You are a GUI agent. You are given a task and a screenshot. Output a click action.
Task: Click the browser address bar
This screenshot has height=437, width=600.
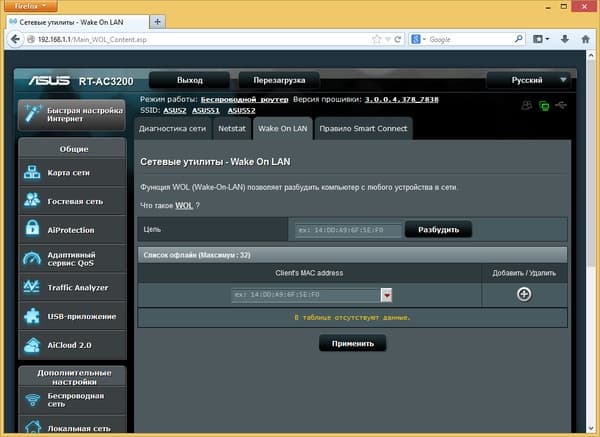(199, 39)
